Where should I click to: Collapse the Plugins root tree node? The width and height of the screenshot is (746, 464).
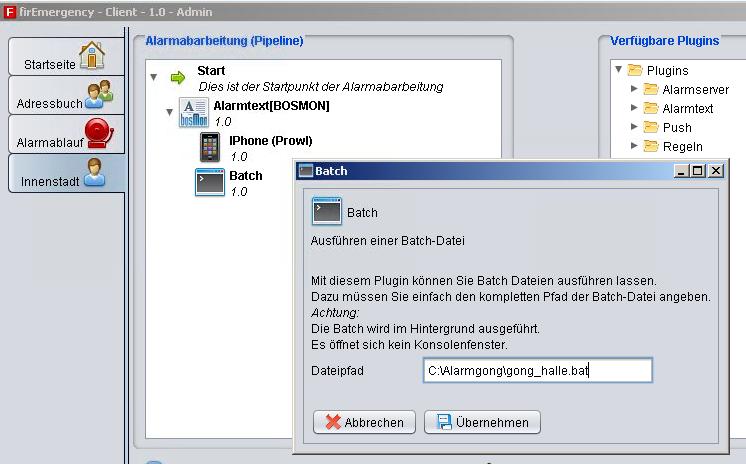(x=618, y=70)
